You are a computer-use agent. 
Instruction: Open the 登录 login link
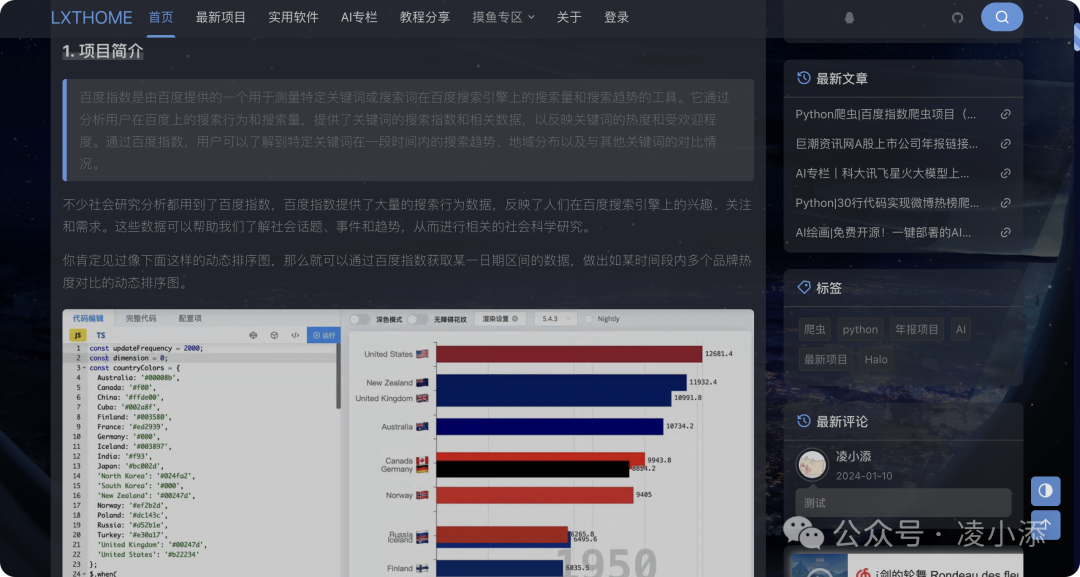point(616,17)
